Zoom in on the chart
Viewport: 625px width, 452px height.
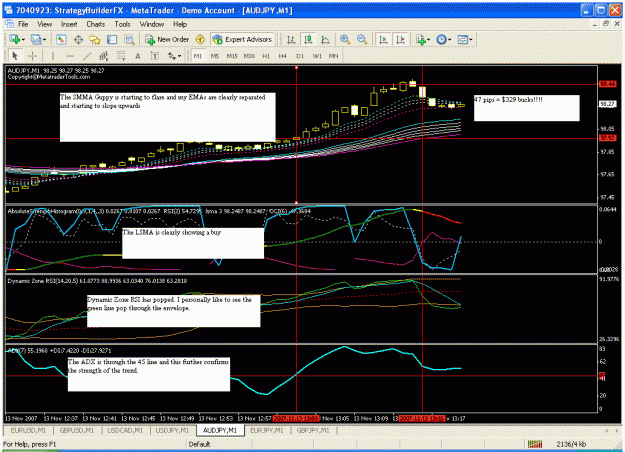click(345, 39)
